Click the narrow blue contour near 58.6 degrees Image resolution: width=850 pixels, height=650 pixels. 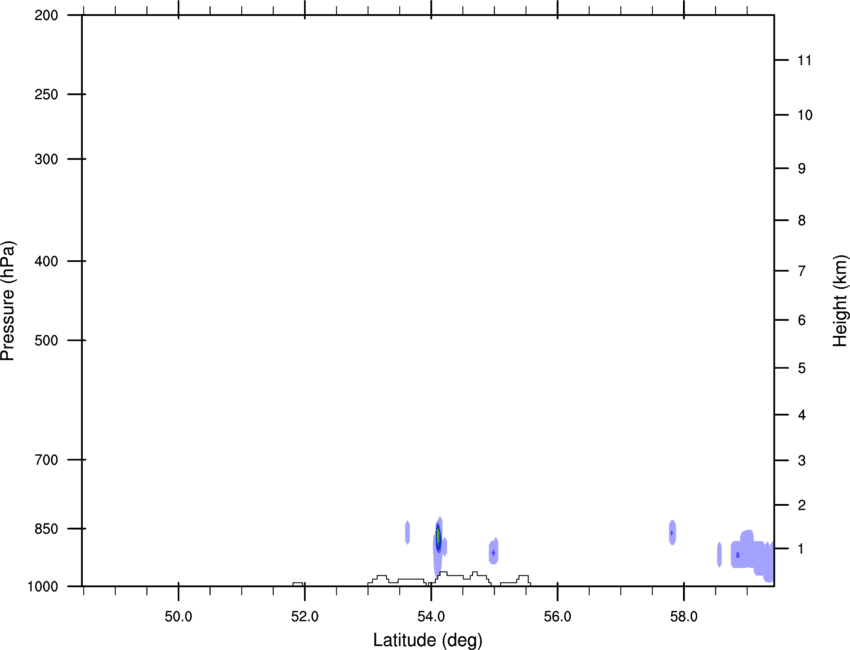[x=719, y=555]
